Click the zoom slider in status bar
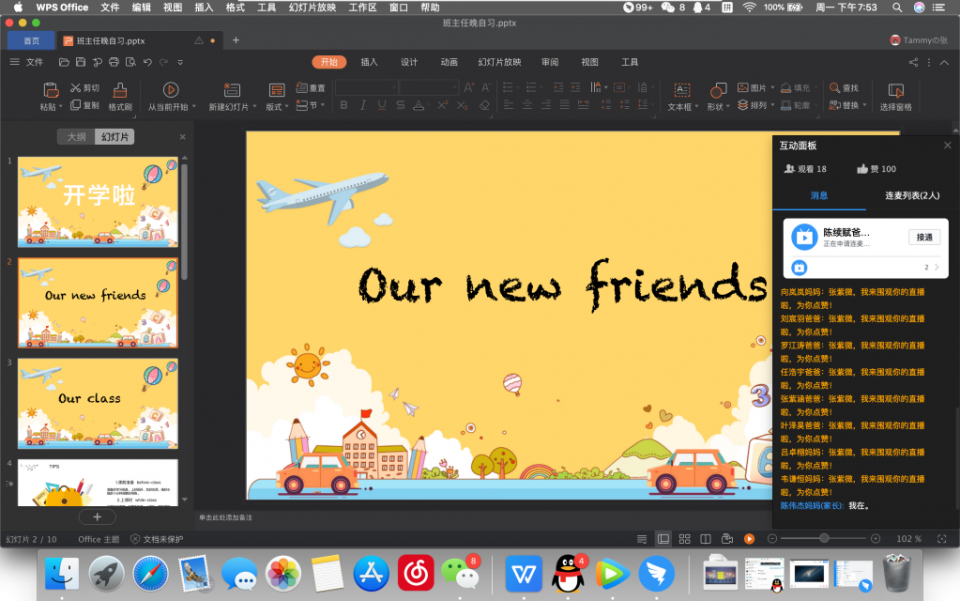 (823, 539)
